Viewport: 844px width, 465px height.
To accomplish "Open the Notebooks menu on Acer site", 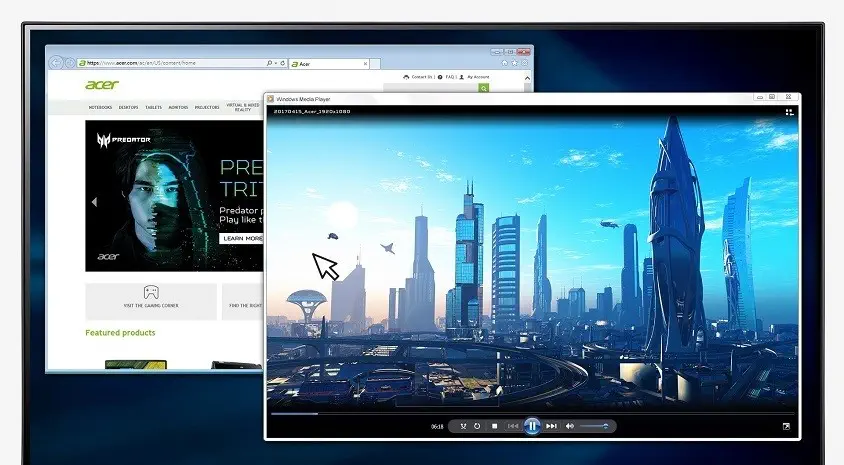I will [101, 107].
